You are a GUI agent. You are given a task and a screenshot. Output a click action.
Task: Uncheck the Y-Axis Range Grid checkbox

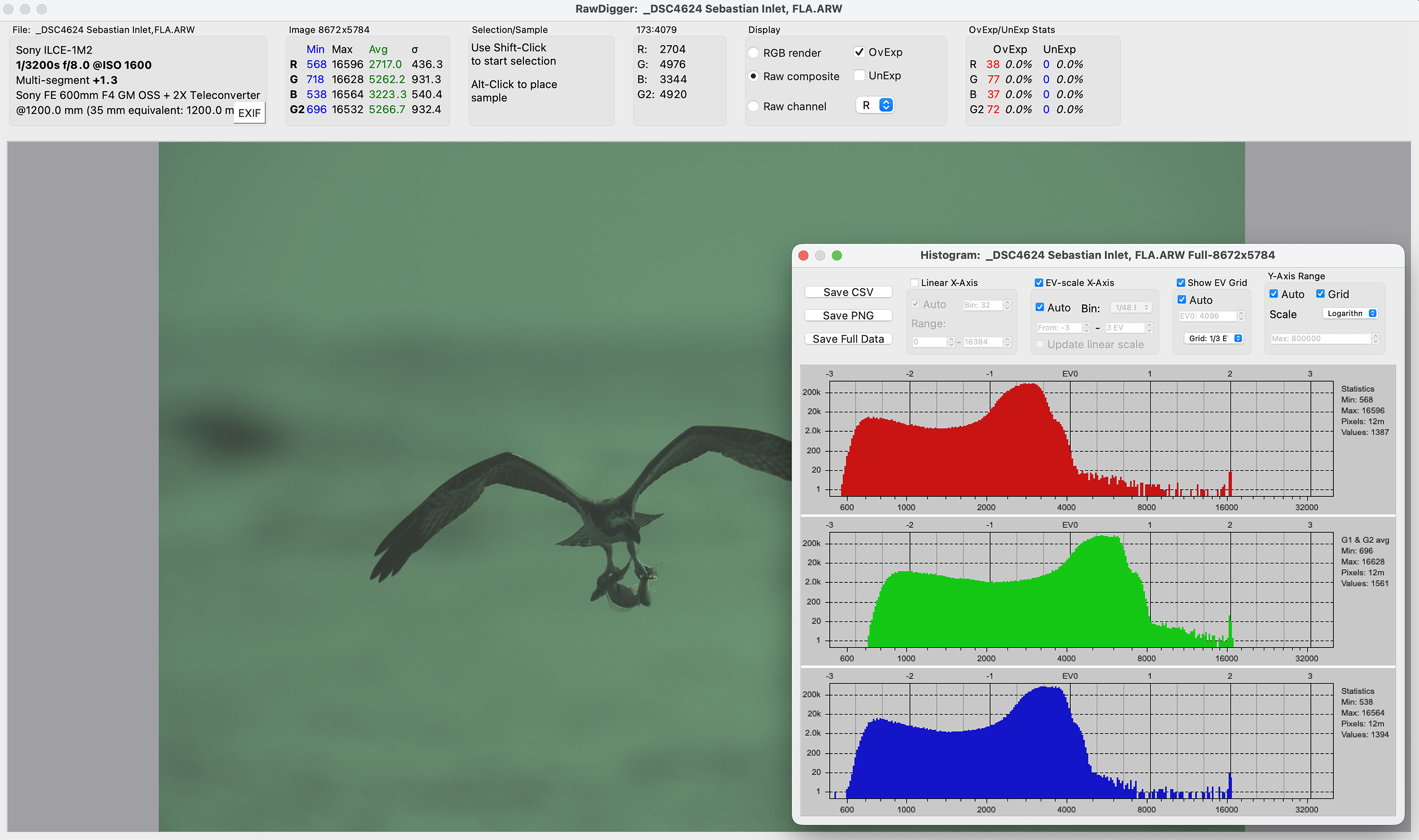(x=1321, y=294)
